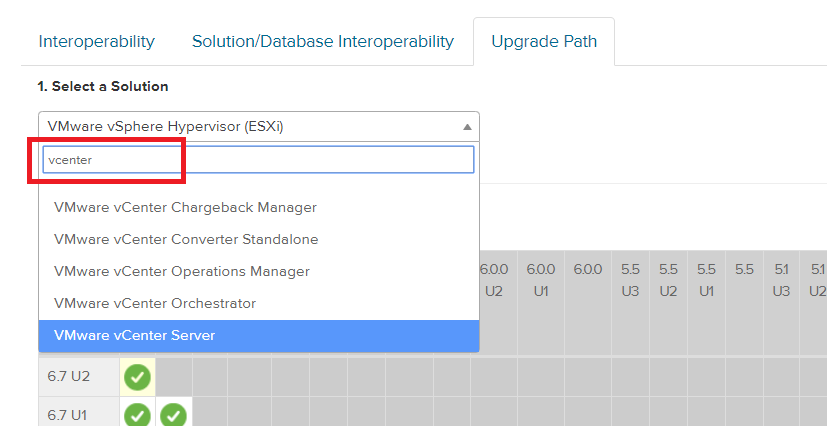Click the 6.0.0 U2 column header
The width and height of the screenshot is (827, 426).
click(x=494, y=303)
